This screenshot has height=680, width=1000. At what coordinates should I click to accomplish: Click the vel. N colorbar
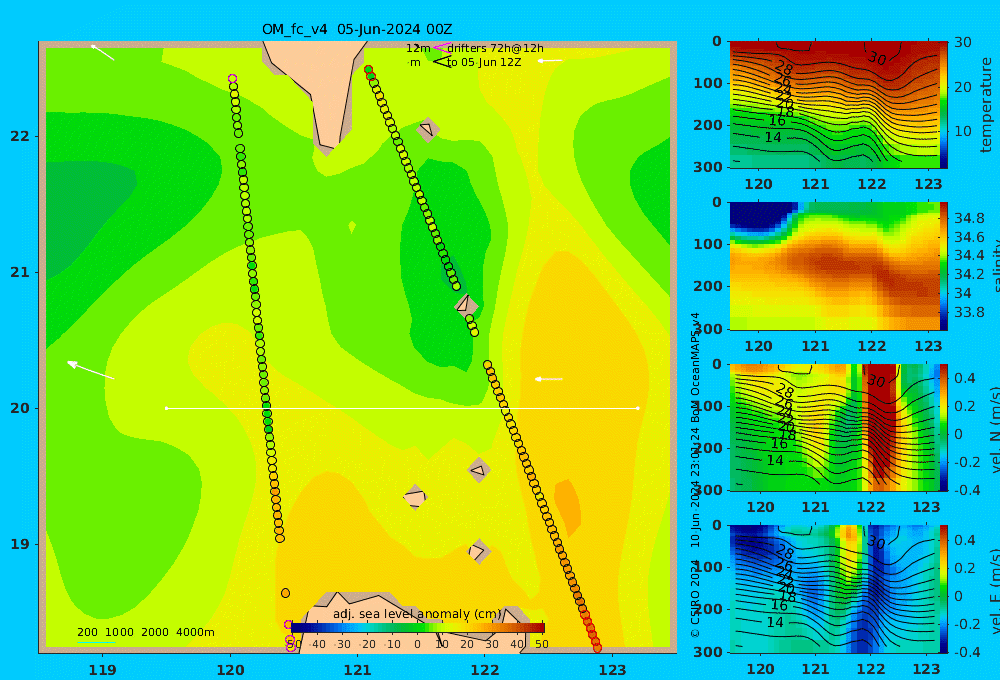pos(944,427)
